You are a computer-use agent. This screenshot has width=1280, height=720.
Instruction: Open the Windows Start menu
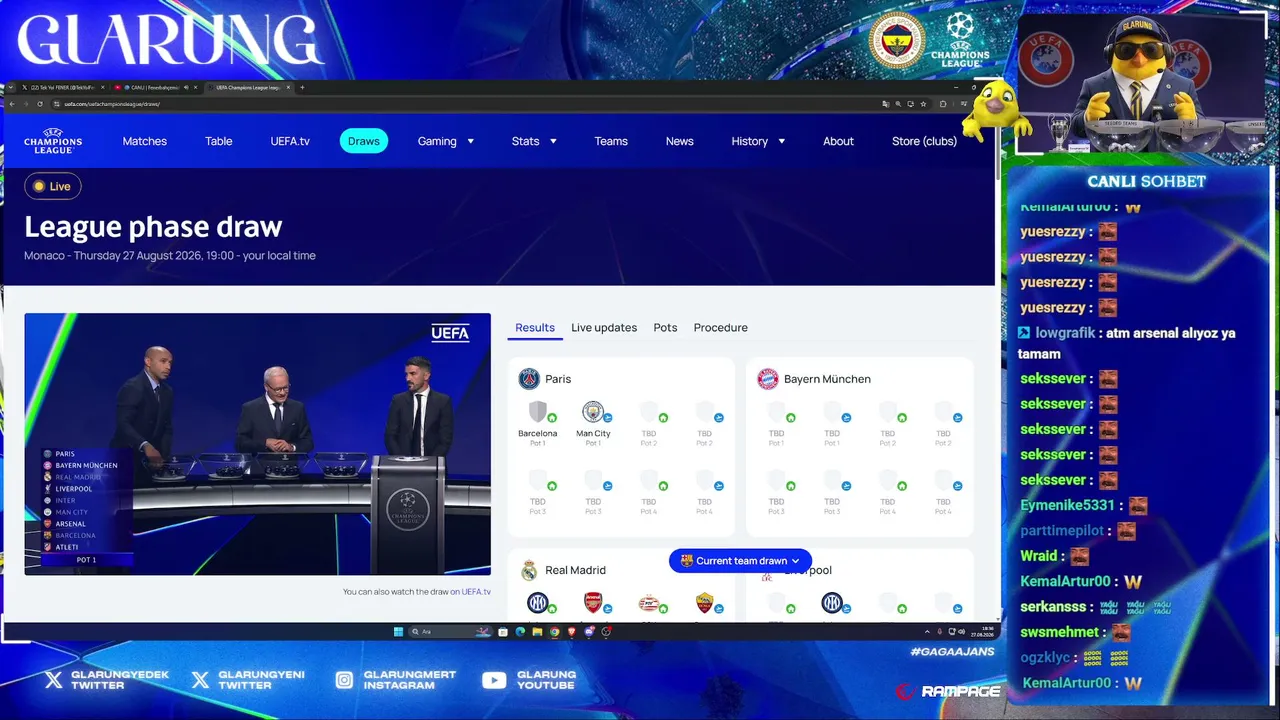point(398,632)
